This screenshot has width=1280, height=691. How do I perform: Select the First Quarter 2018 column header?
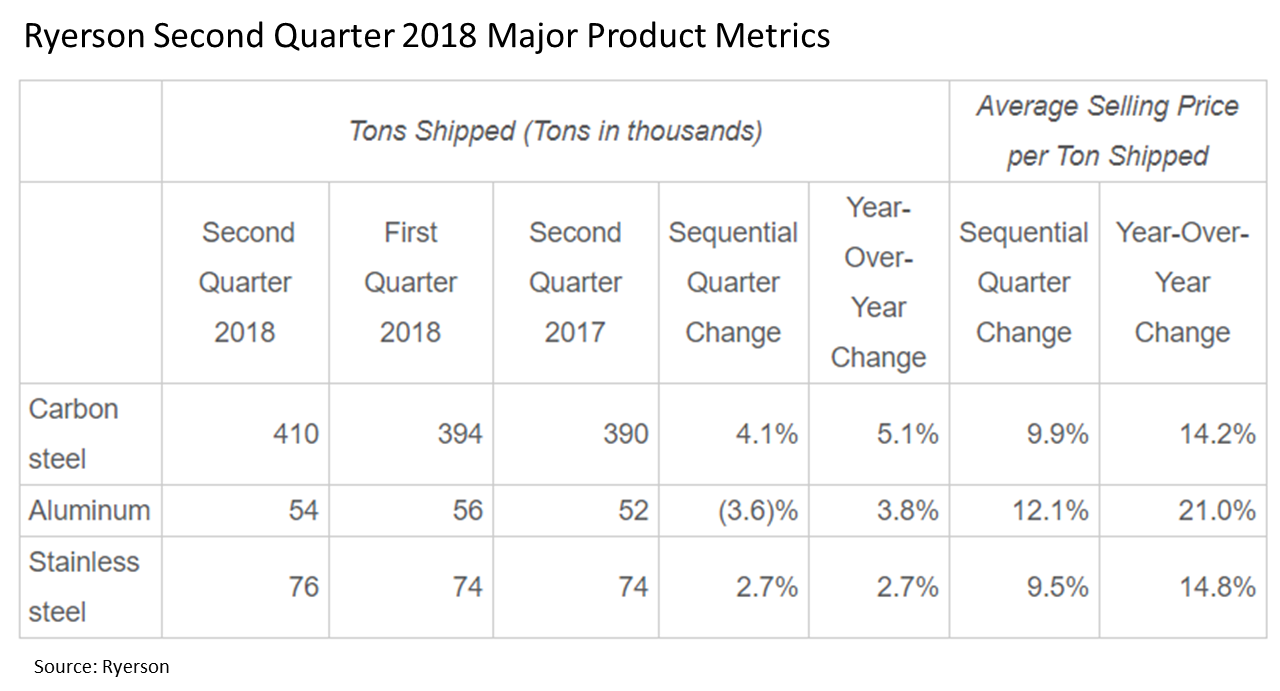[x=411, y=282]
